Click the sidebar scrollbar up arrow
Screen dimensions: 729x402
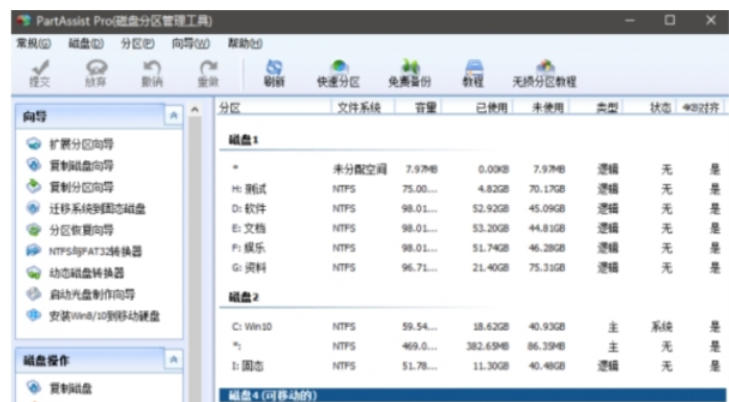pyautogui.click(x=195, y=110)
